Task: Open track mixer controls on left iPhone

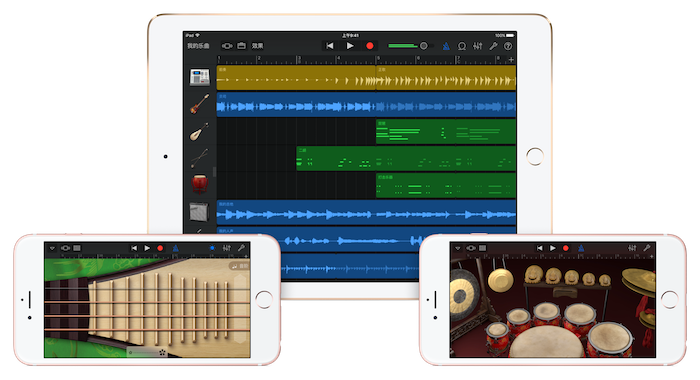Action: point(227,248)
